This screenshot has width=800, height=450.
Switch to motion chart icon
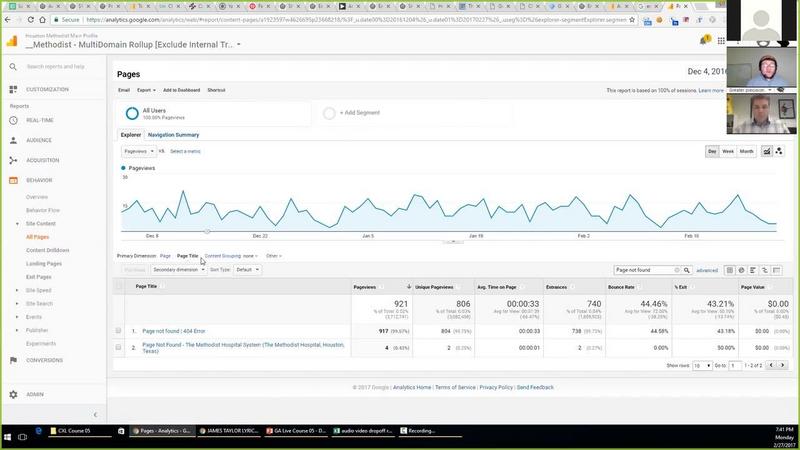(x=779, y=152)
